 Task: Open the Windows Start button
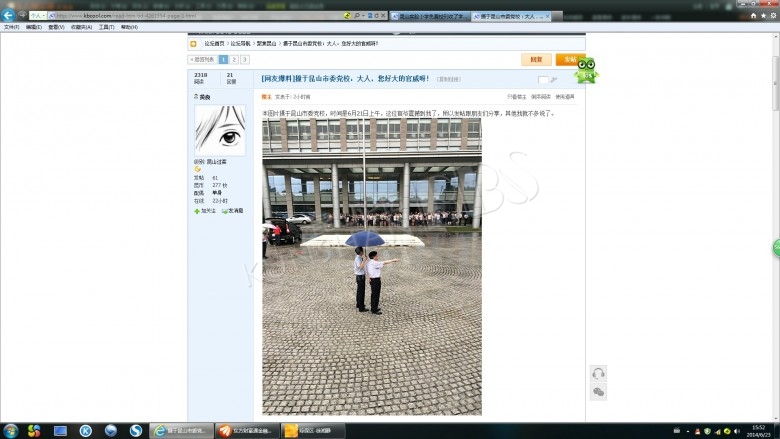tap(10, 431)
